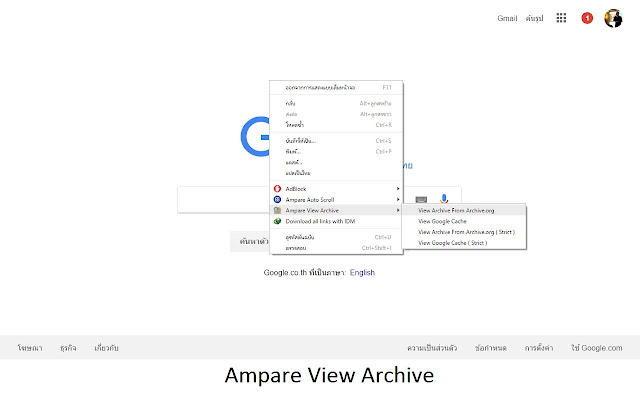
Task: Click the Ampare View Archive icon
Action: click(x=277, y=210)
